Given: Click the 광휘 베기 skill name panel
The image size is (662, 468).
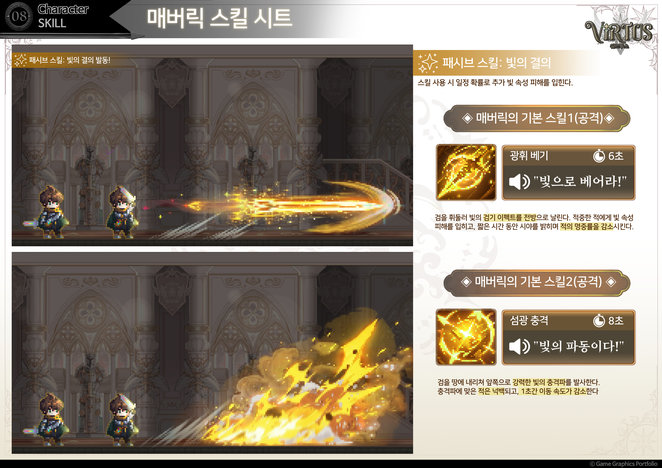Looking at the screenshot, I should (568, 172).
